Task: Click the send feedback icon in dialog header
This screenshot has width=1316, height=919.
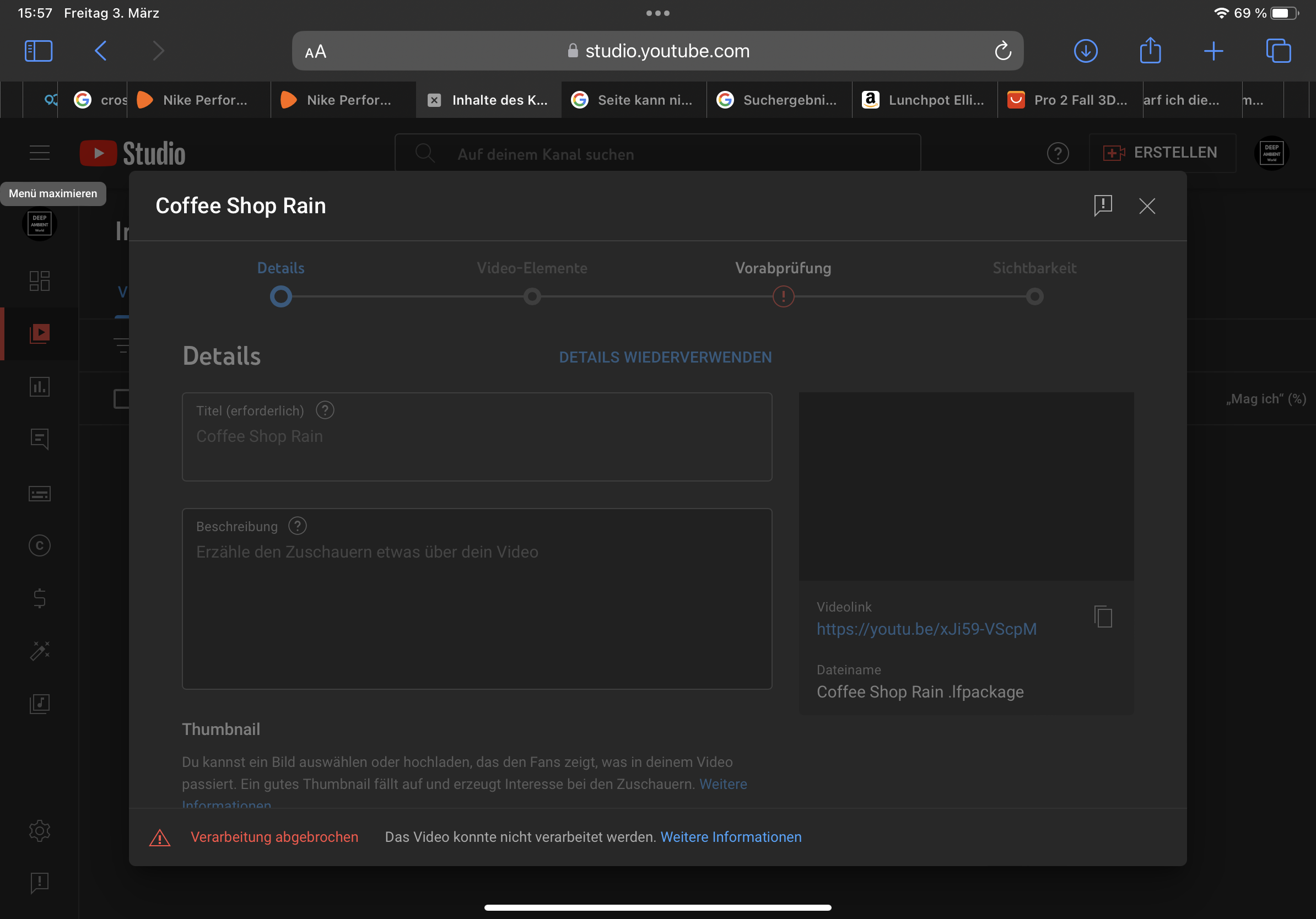Action: pos(1103,206)
